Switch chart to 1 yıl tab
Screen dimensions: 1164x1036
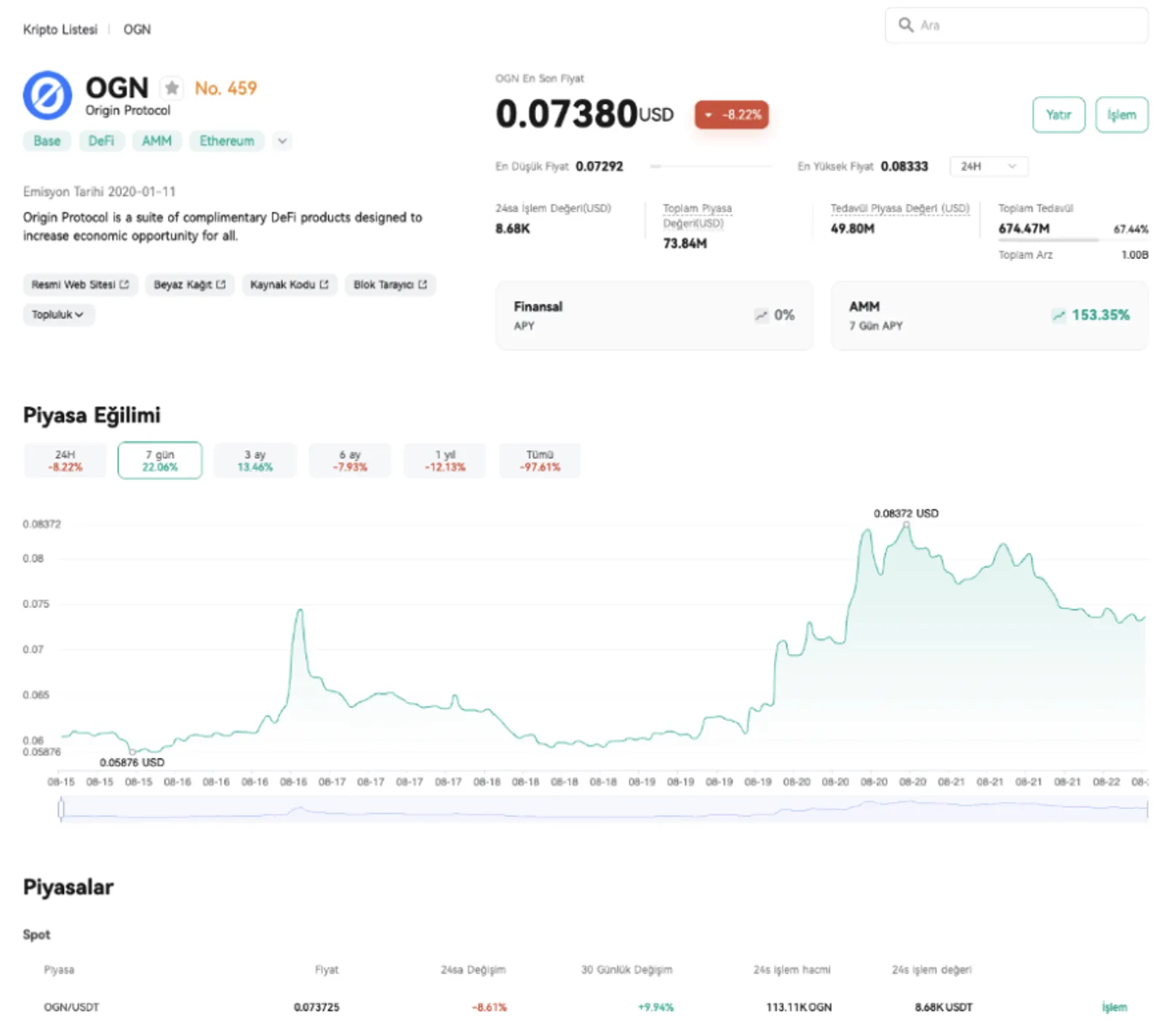(x=445, y=461)
